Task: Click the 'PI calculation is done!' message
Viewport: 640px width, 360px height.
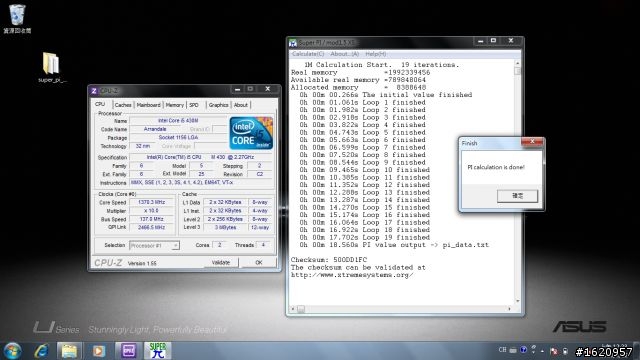Action: pyautogui.click(x=496, y=167)
